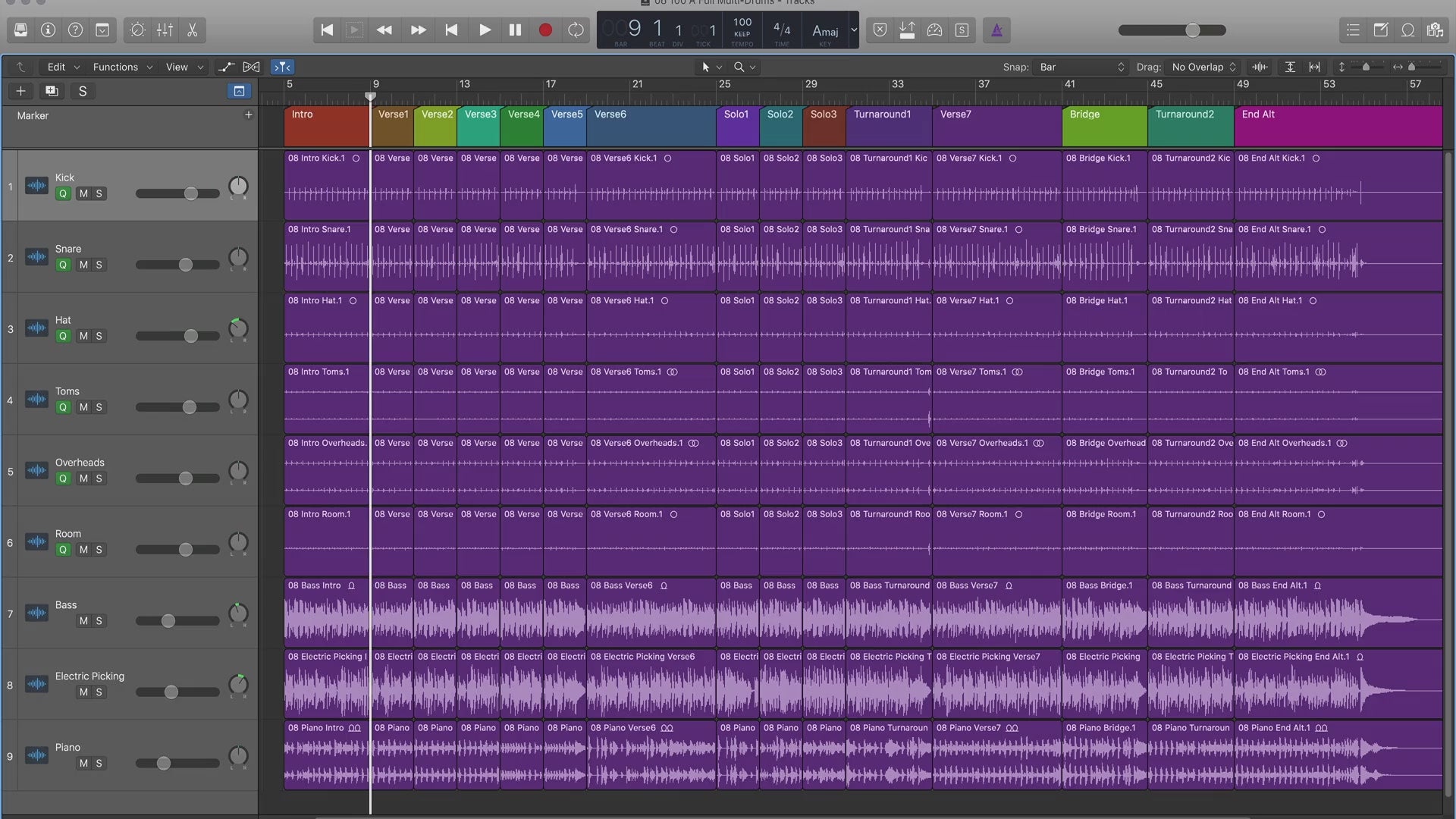The width and height of the screenshot is (1456, 819).
Task: Add a new track with plus
Action: point(20,91)
